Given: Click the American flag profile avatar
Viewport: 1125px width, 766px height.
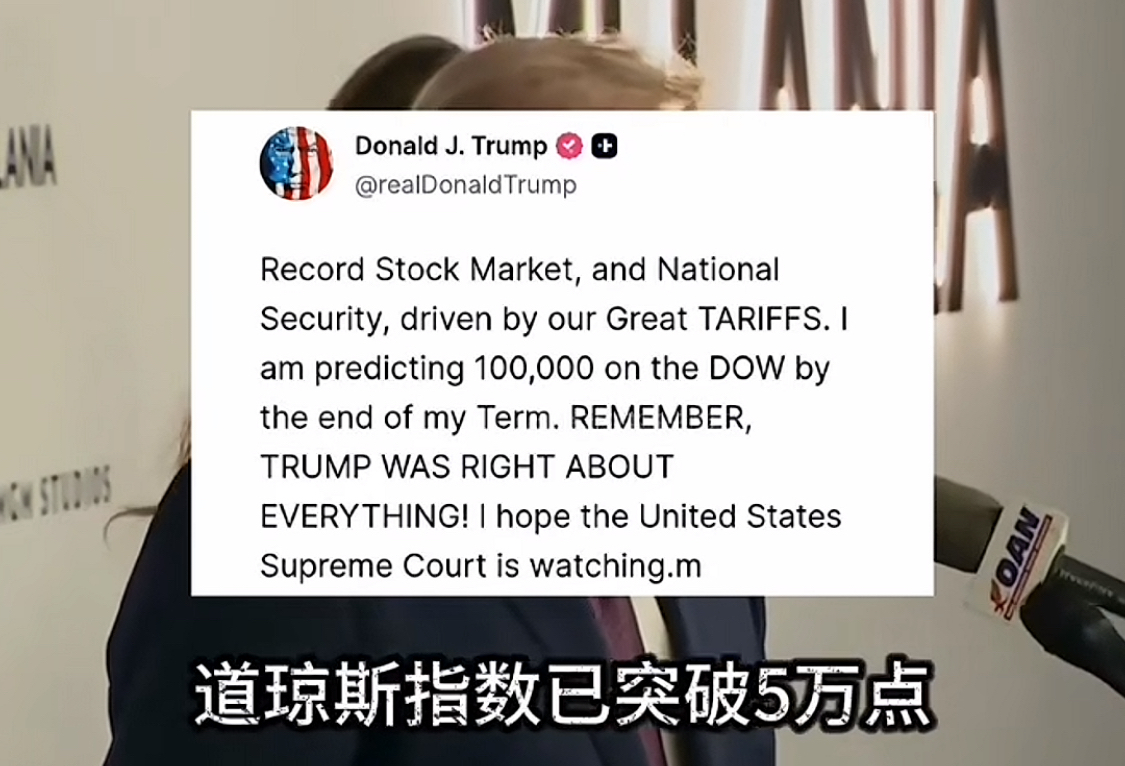Looking at the screenshot, I should pos(296,164).
